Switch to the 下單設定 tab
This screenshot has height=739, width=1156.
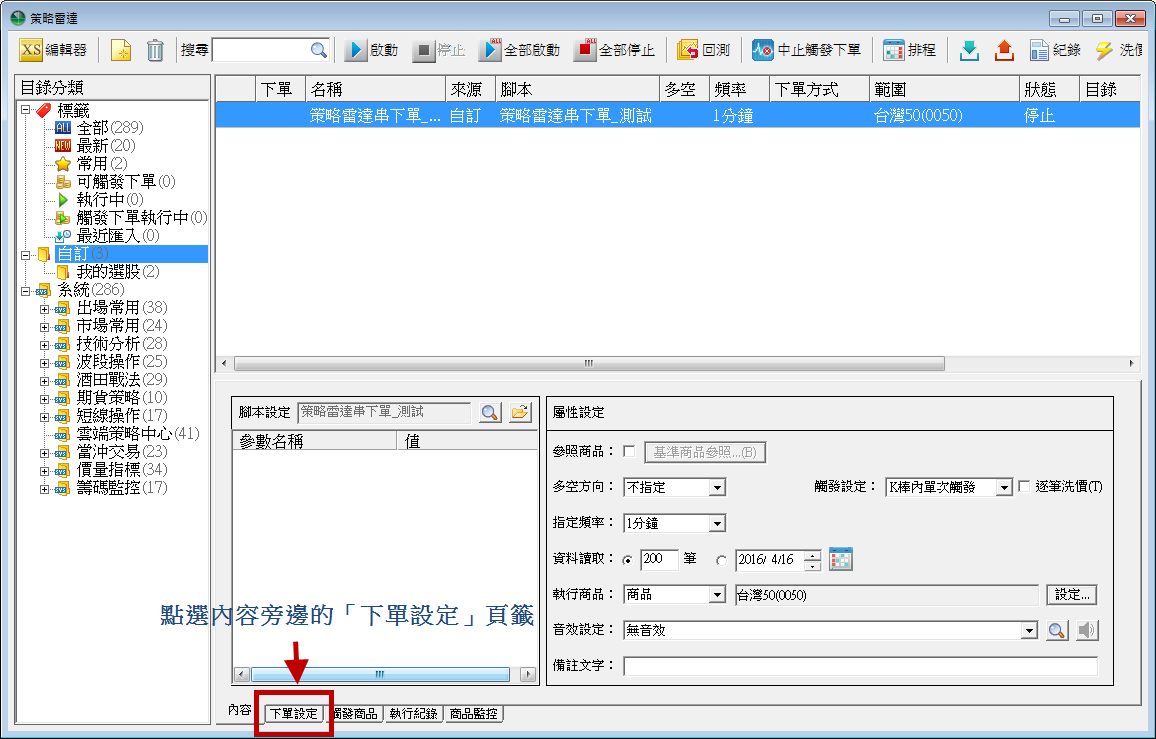[293, 714]
